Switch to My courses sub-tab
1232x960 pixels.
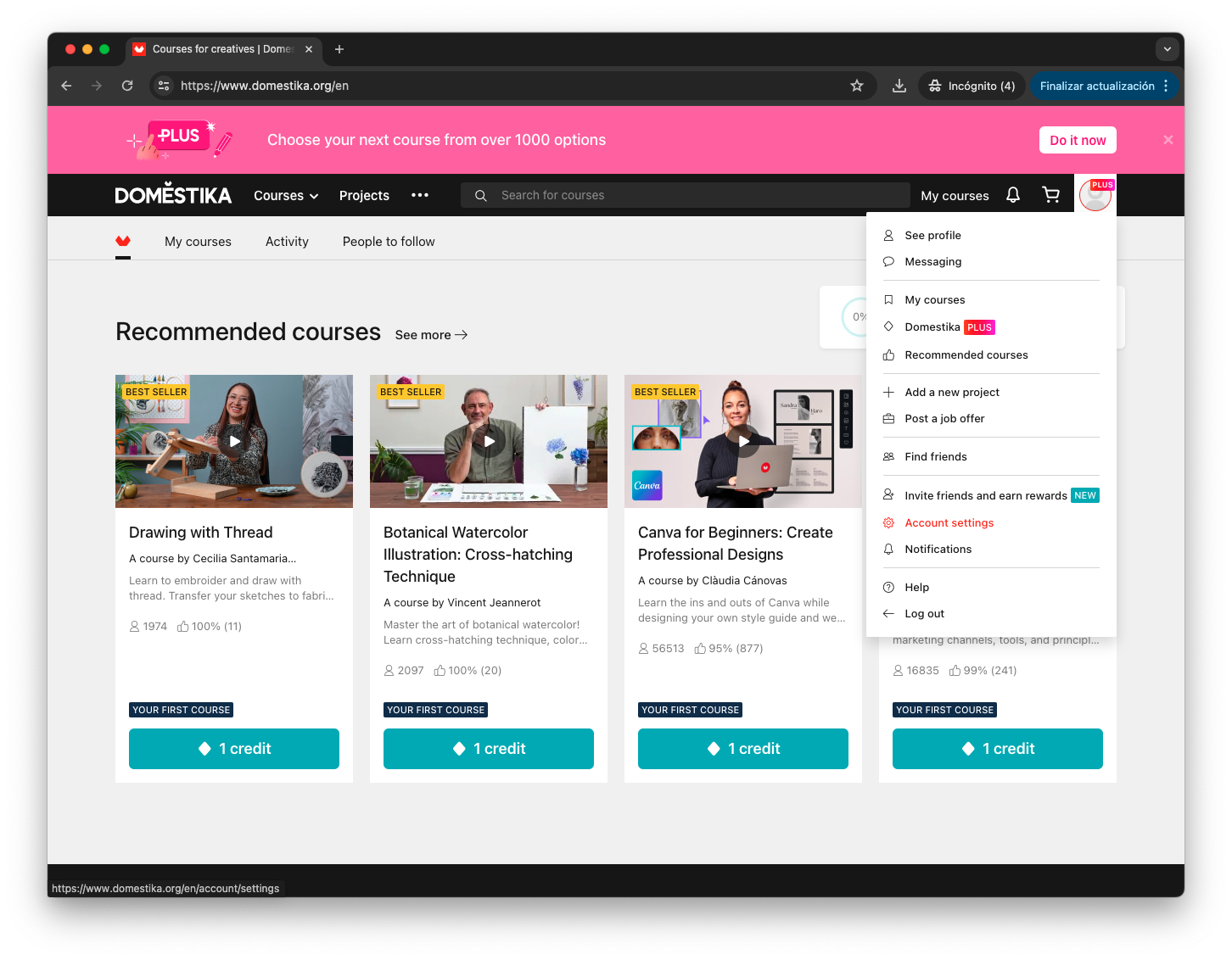coord(198,242)
